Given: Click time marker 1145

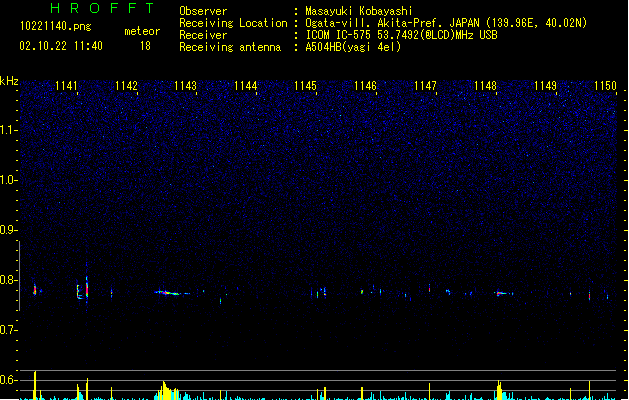Looking at the screenshot, I should (x=305, y=86).
